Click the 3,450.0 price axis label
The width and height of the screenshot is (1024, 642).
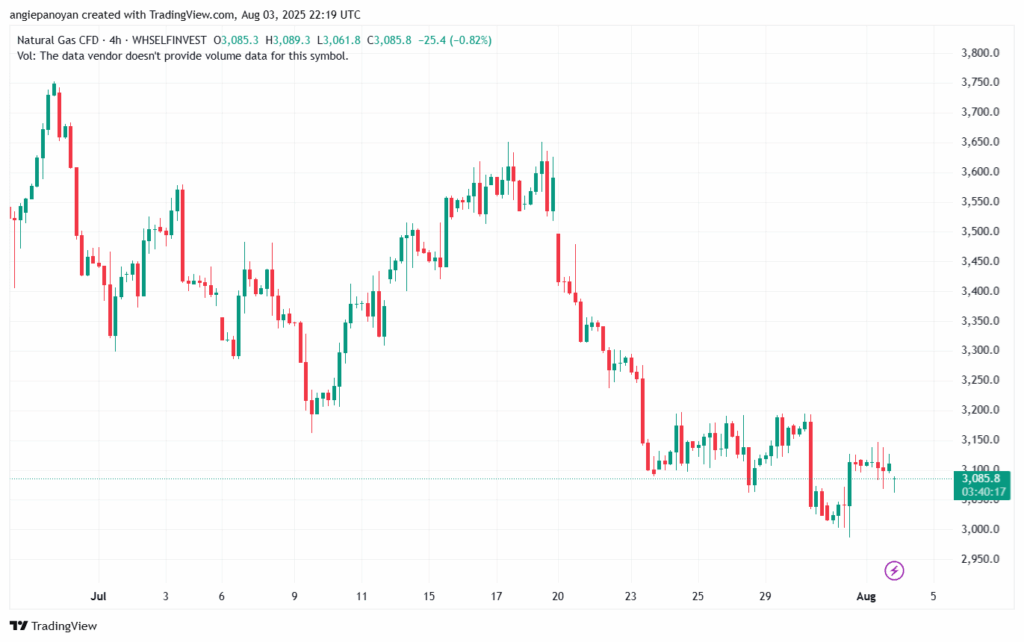[x=980, y=261]
